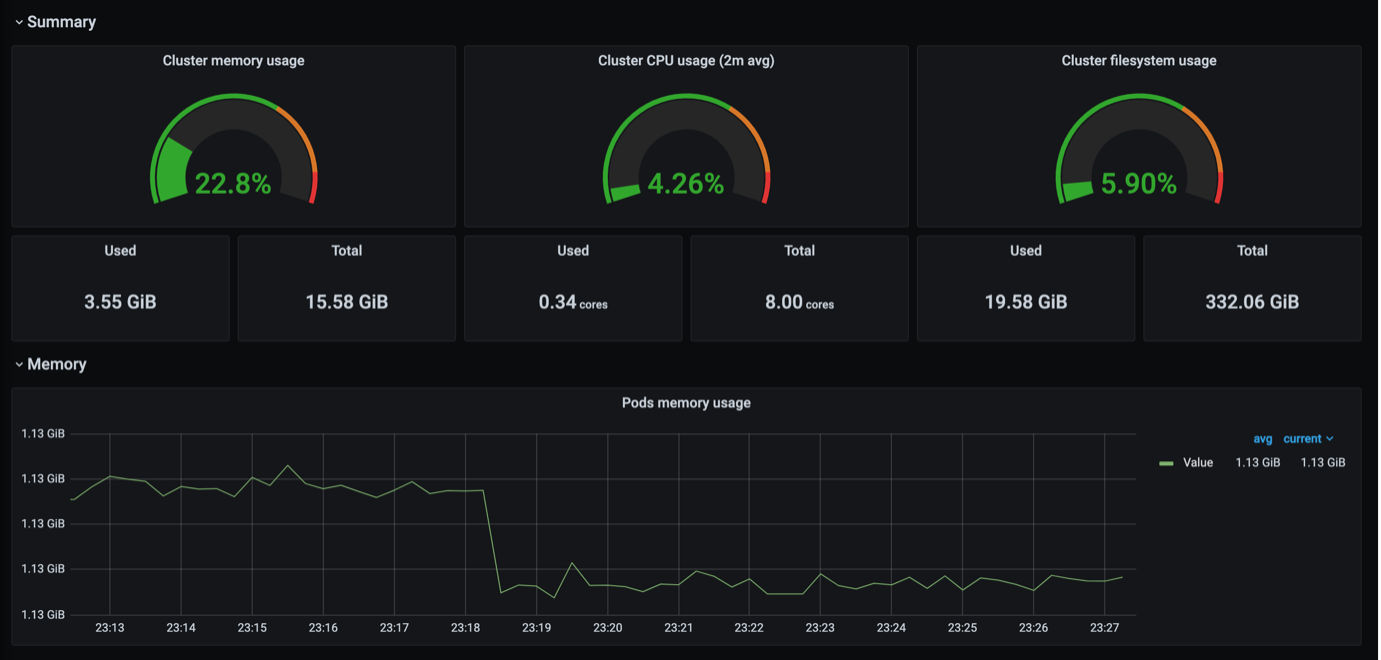1381x660 pixels.
Task: Click the 4.26% CPU gauge
Action: click(x=686, y=150)
